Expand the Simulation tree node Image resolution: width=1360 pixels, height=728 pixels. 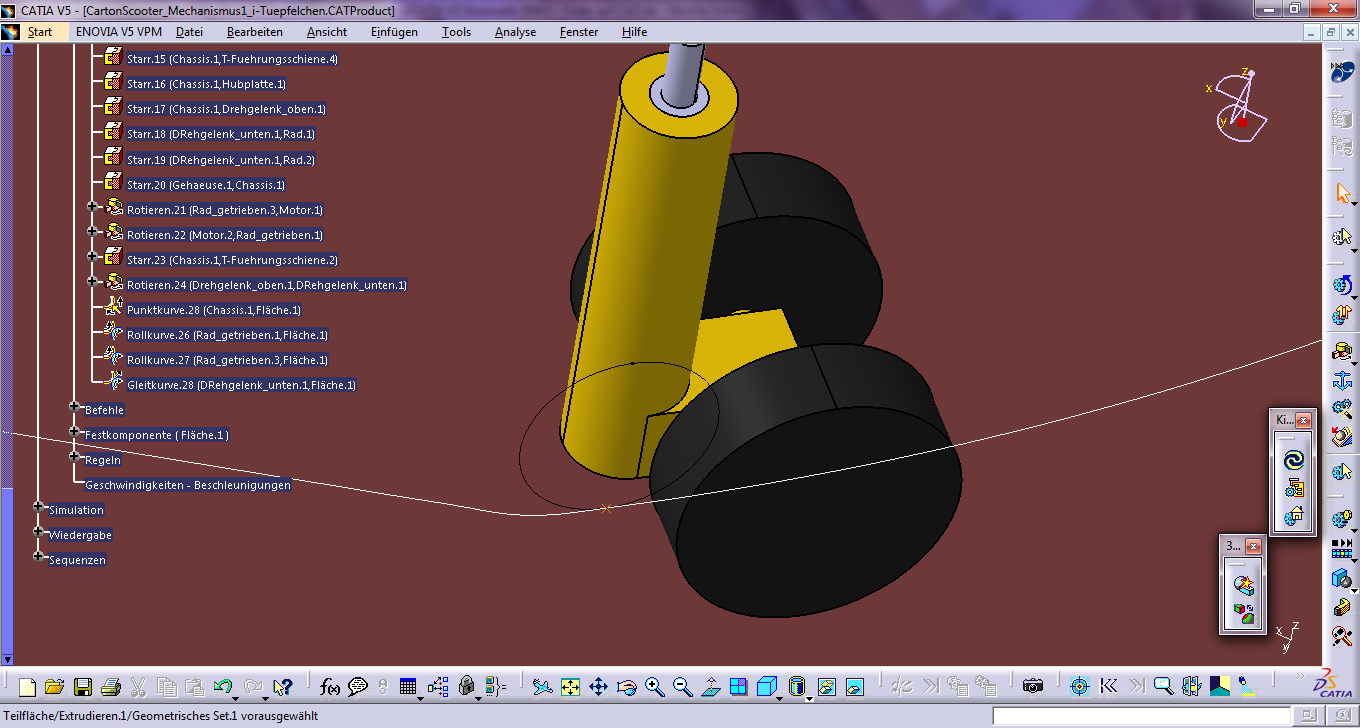38,506
